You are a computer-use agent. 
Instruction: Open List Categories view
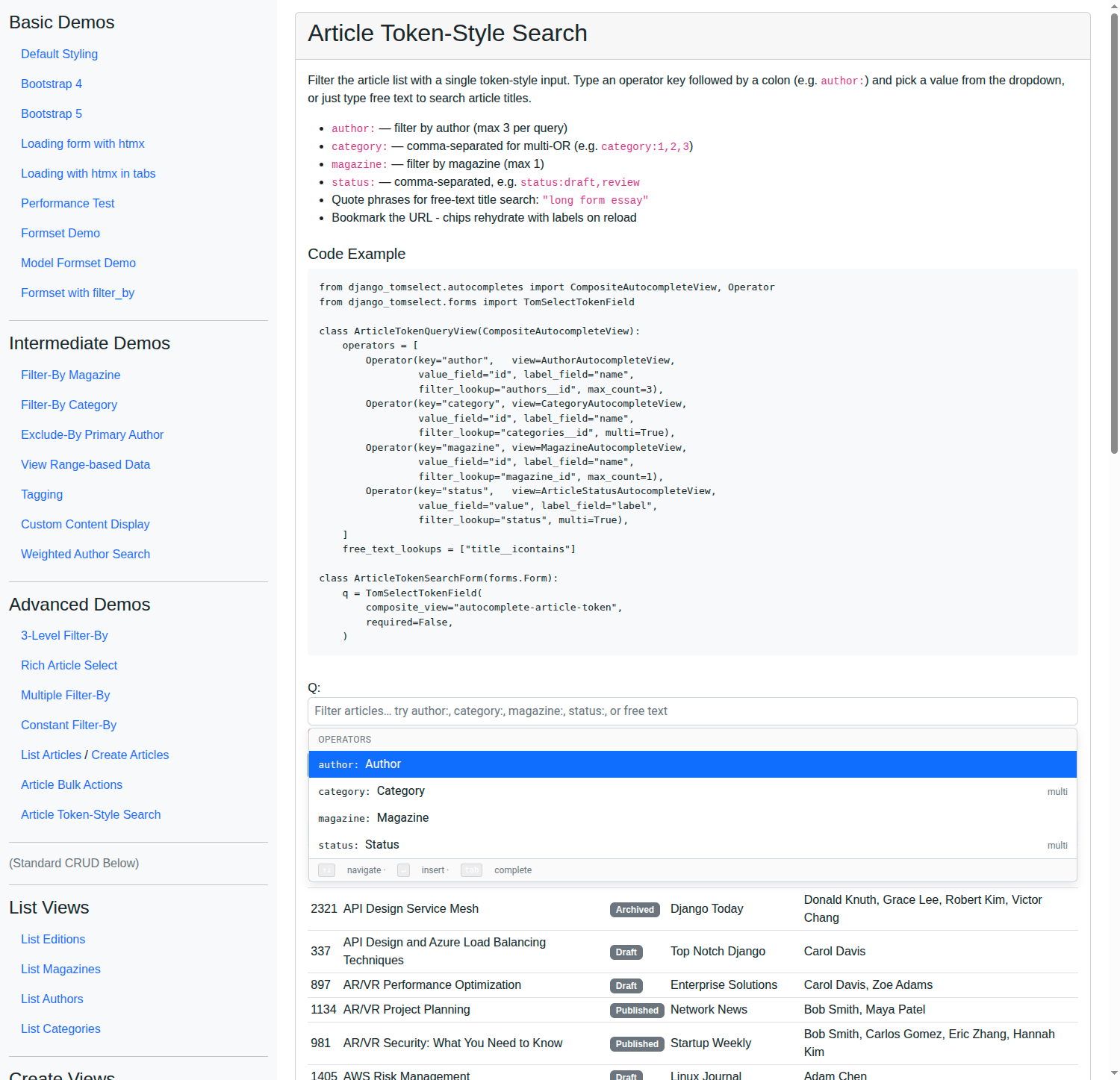[x=60, y=1029]
